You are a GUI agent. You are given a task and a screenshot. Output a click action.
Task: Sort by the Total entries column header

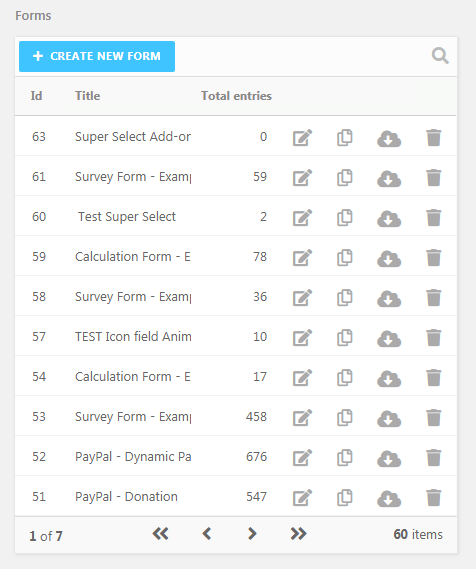(x=236, y=96)
